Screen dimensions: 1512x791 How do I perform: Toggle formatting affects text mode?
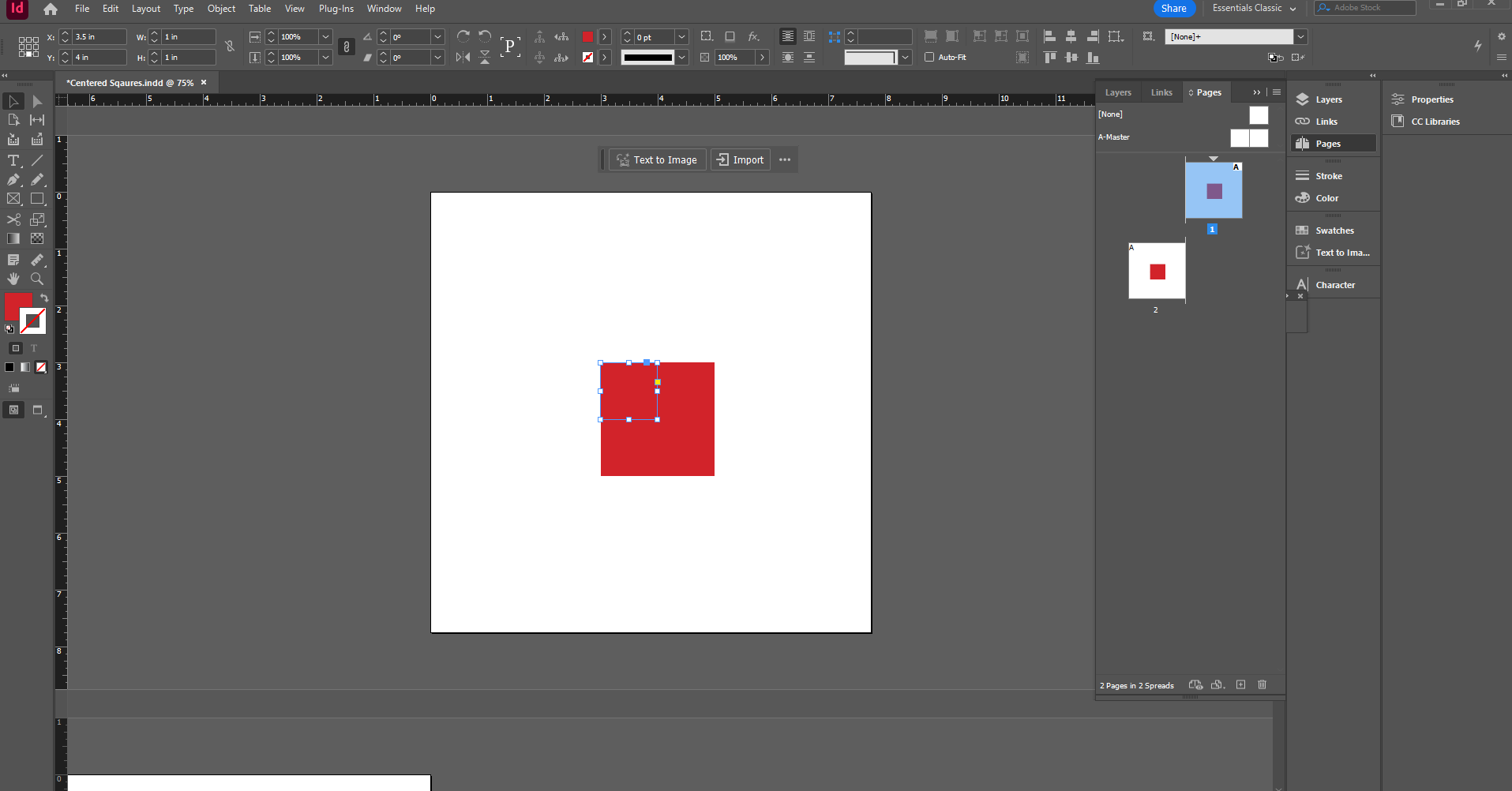(x=34, y=348)
